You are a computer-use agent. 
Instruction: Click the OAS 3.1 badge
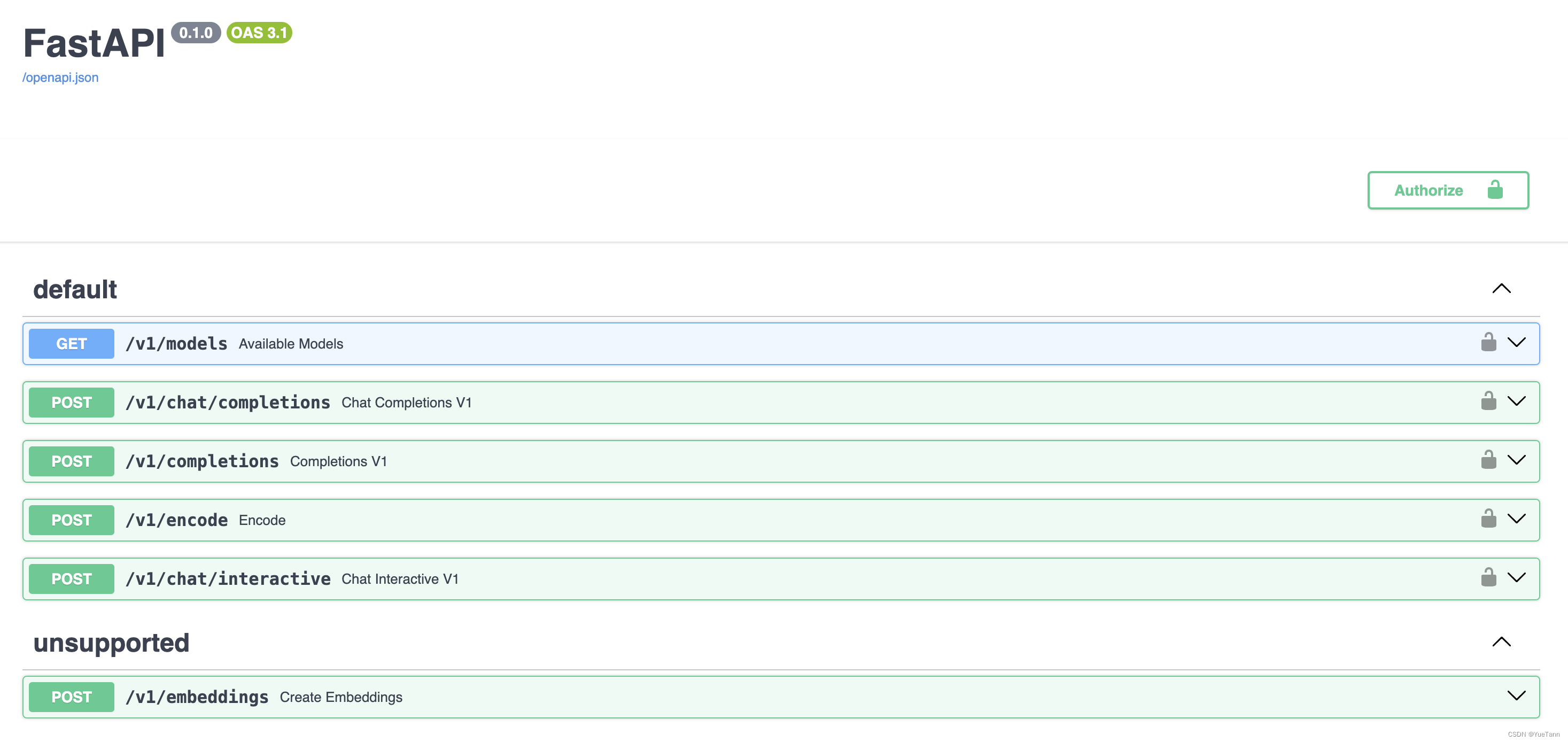coord(259,33)
